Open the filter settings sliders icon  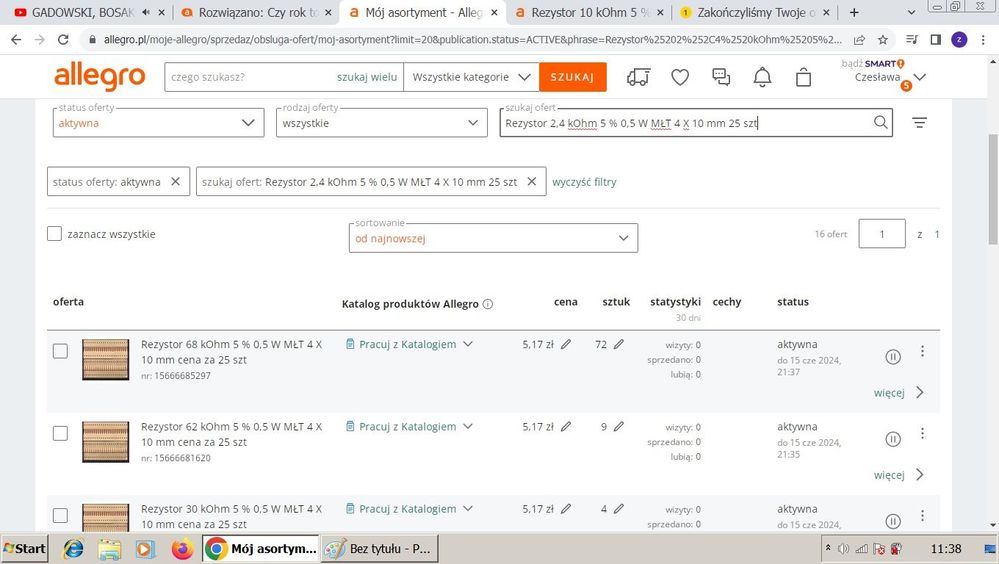click(x=919, y=122)
